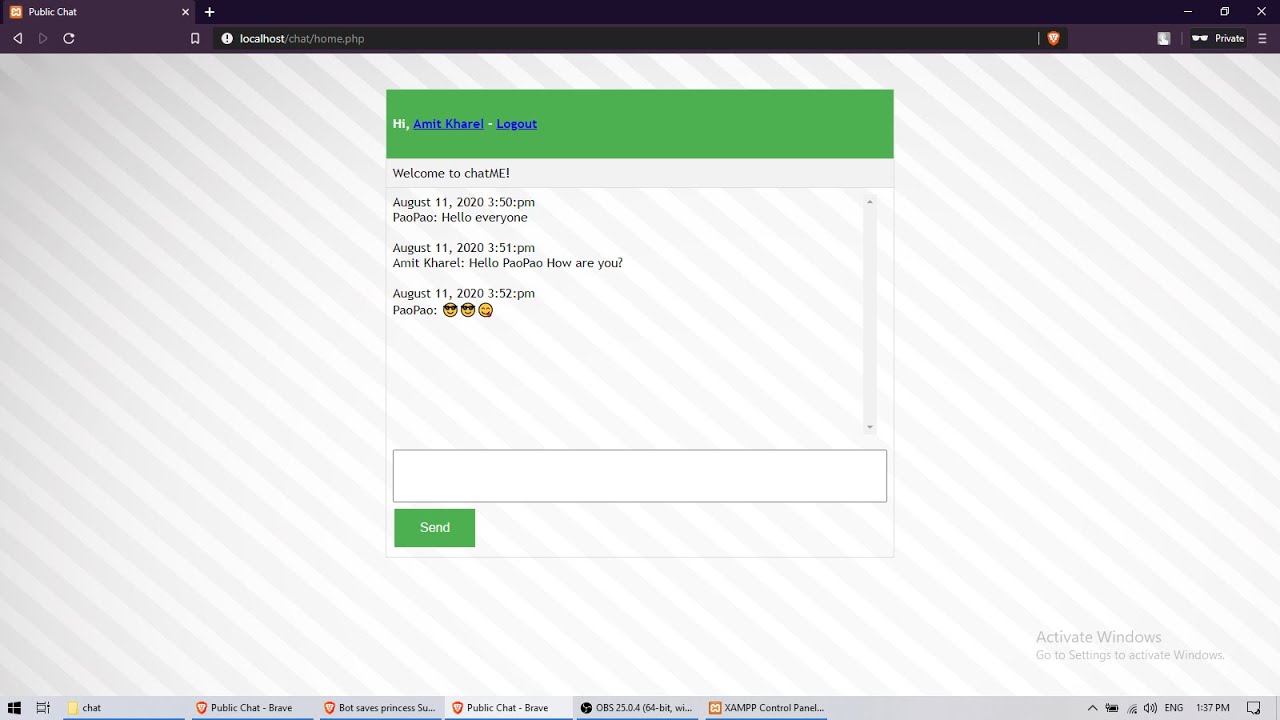Click 'Amit Kharel: Hello PaoPao How are you?' message
The height and width of the screenshot is (720, 1280).
tap(508, 264)
